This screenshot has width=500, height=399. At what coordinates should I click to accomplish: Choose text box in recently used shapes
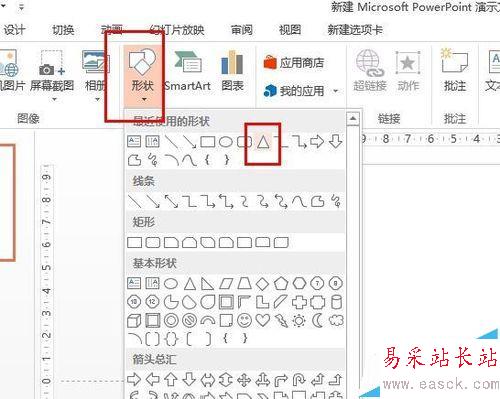click(134, 142)
